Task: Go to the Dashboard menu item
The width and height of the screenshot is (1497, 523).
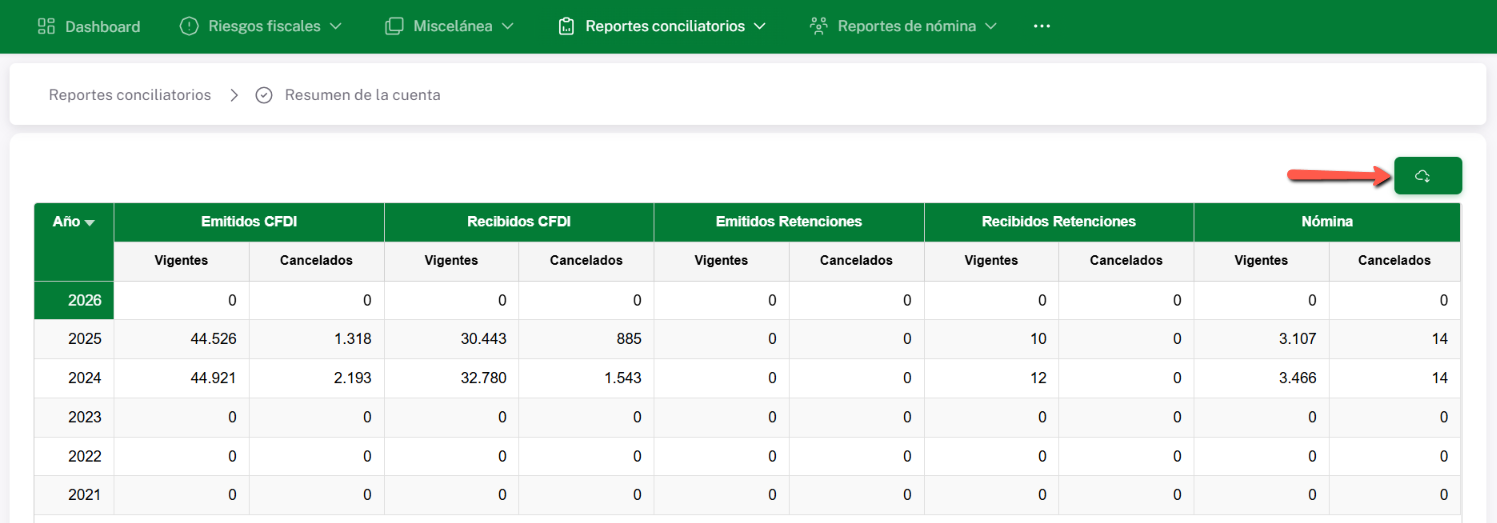Action: 102,26
